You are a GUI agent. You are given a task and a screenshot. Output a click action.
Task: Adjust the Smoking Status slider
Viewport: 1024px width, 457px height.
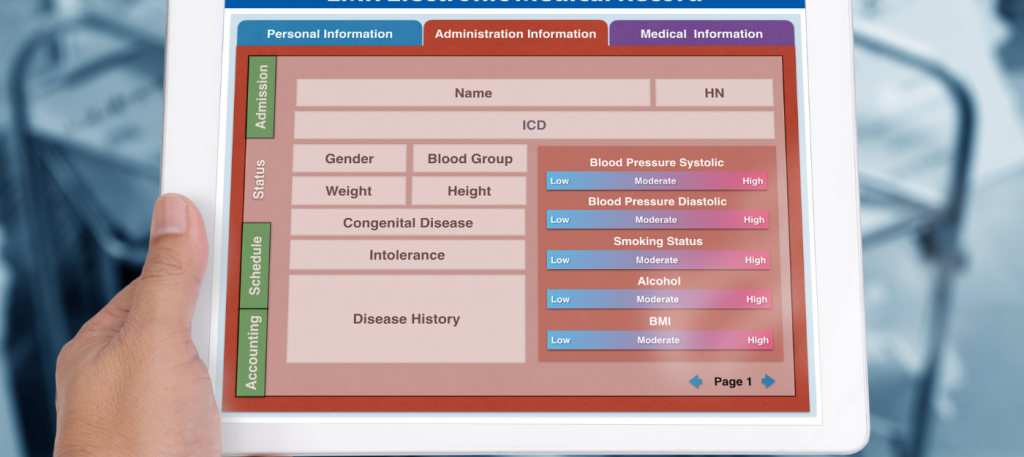click(657, 260)
